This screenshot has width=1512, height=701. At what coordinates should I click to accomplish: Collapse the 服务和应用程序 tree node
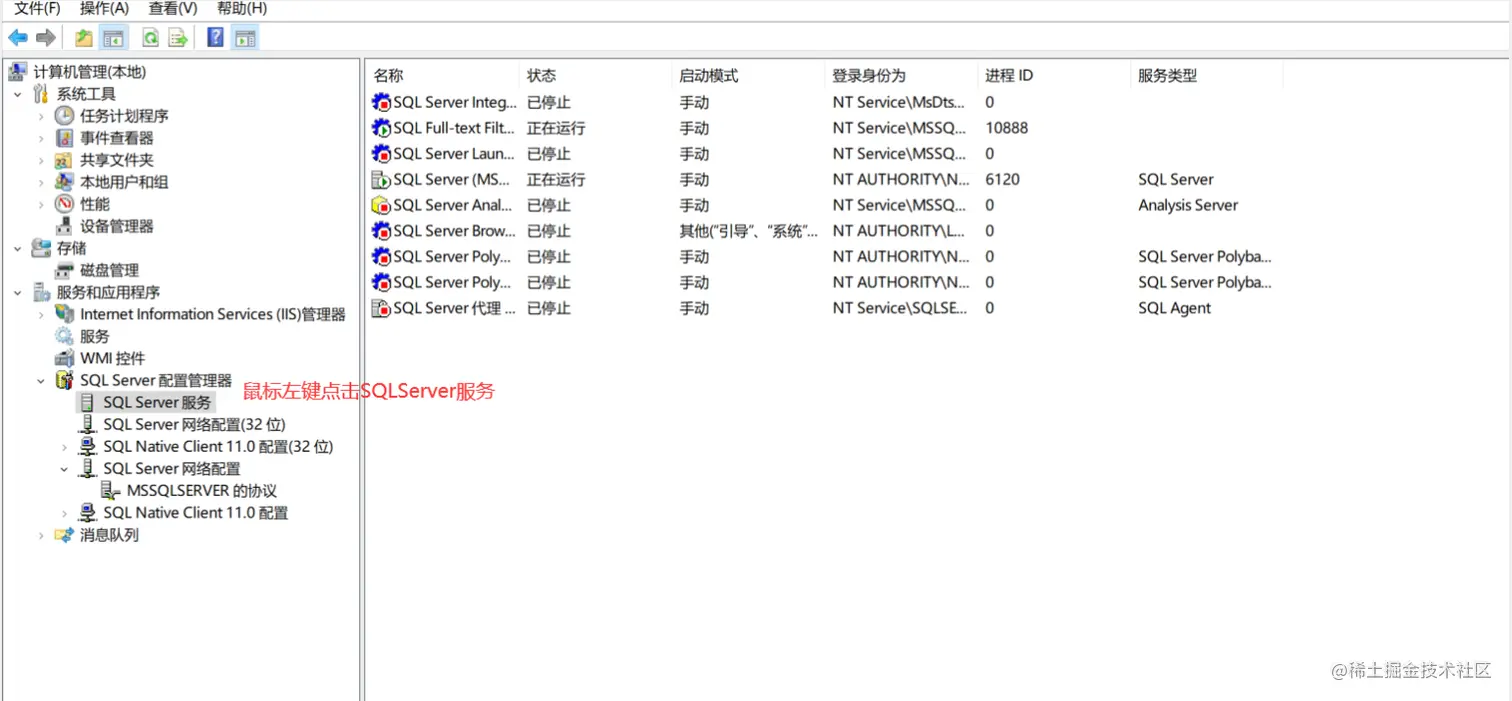pyautogui.click(x=18, y=292)
